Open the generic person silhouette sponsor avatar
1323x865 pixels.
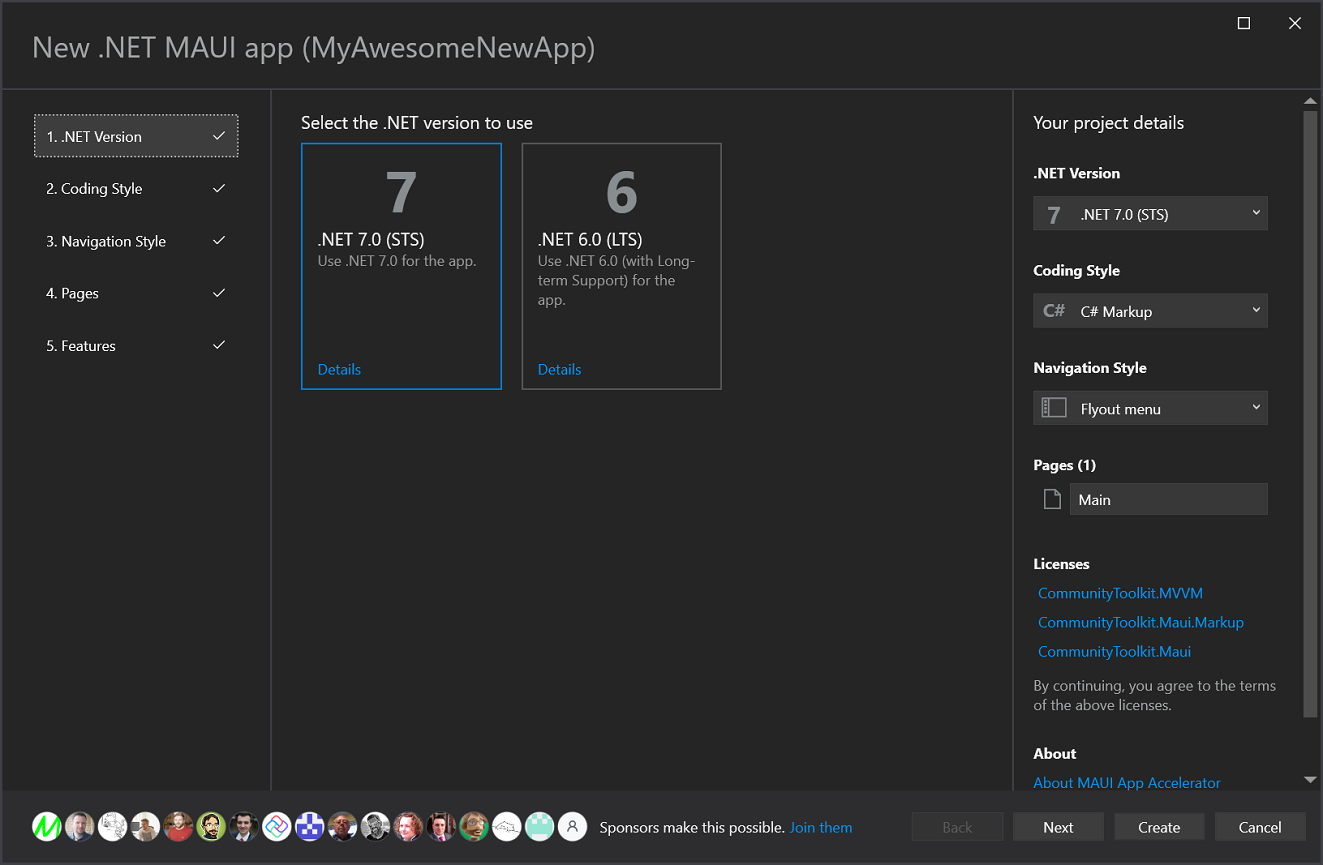[x=572, y=826]
